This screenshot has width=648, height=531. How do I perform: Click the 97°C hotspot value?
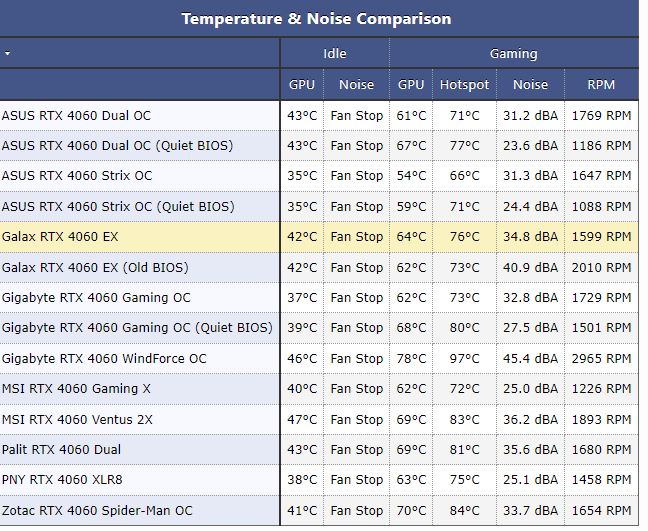465,358
